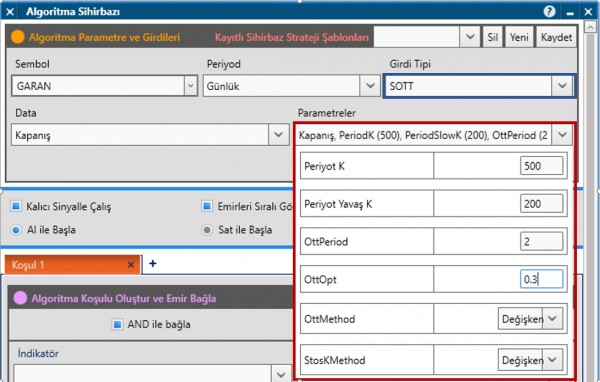
Task: Click the Kayıtlı Sihirbaz Strateji Şablonları label
Action: coord(292,38)
